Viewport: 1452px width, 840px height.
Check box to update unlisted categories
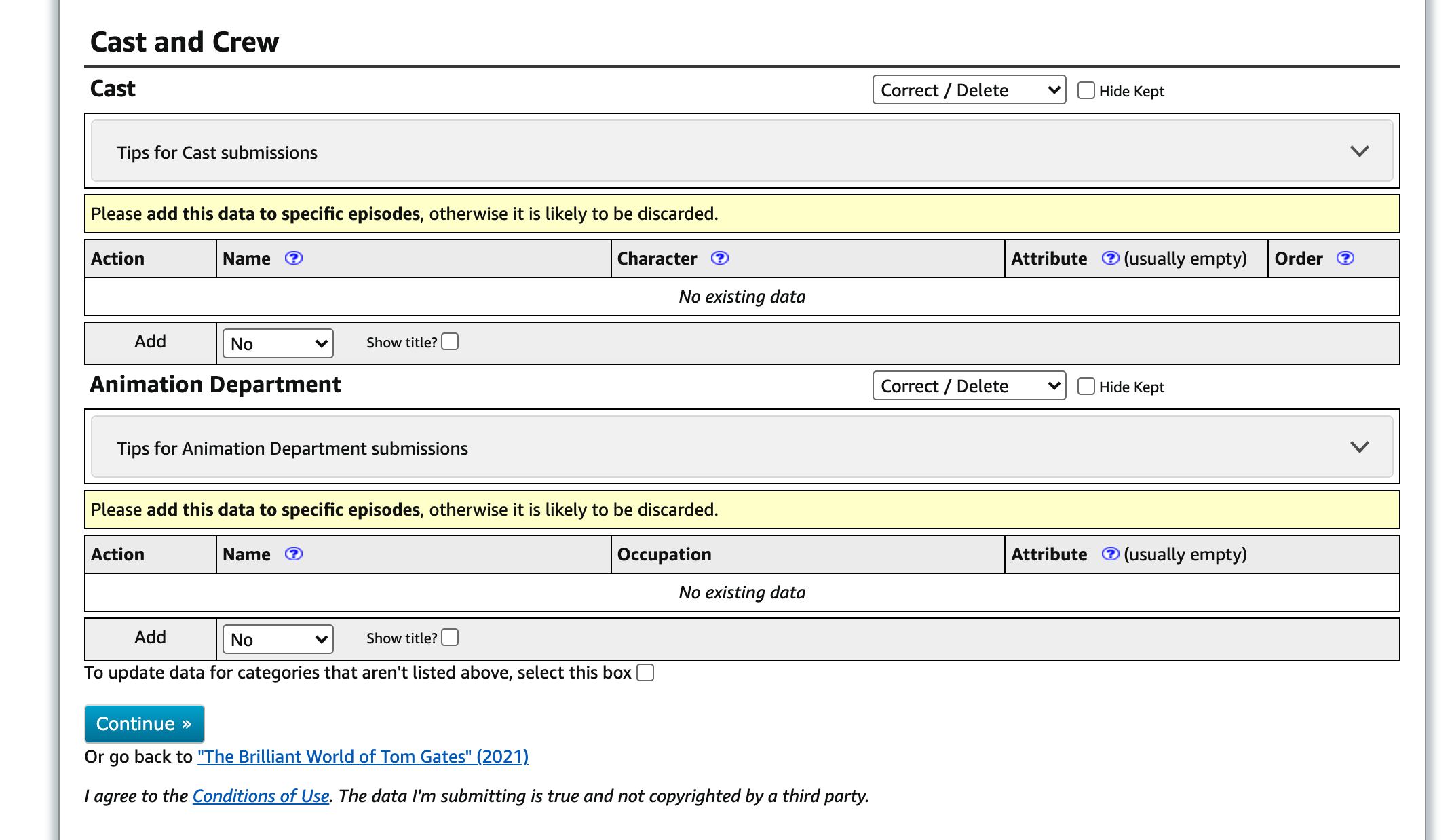click(645, 672)
